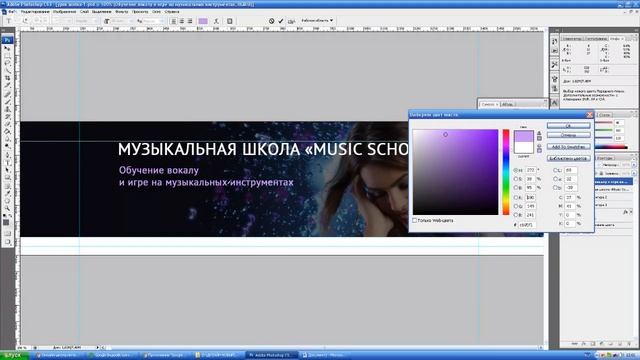
Task: Select the R red radio button
Action: pos(516,198)
